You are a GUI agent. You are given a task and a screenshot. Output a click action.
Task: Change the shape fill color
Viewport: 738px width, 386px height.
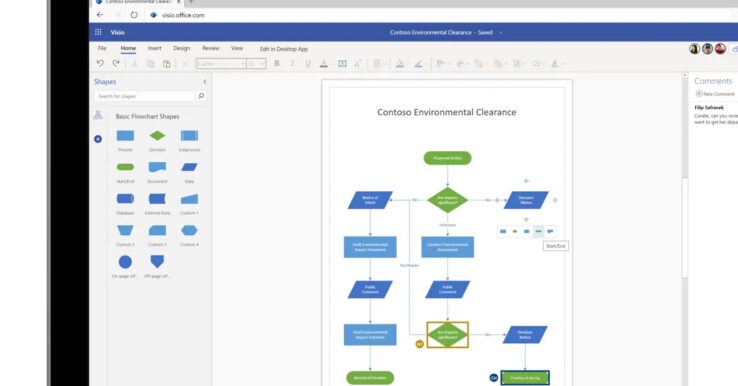pos(401,64)
